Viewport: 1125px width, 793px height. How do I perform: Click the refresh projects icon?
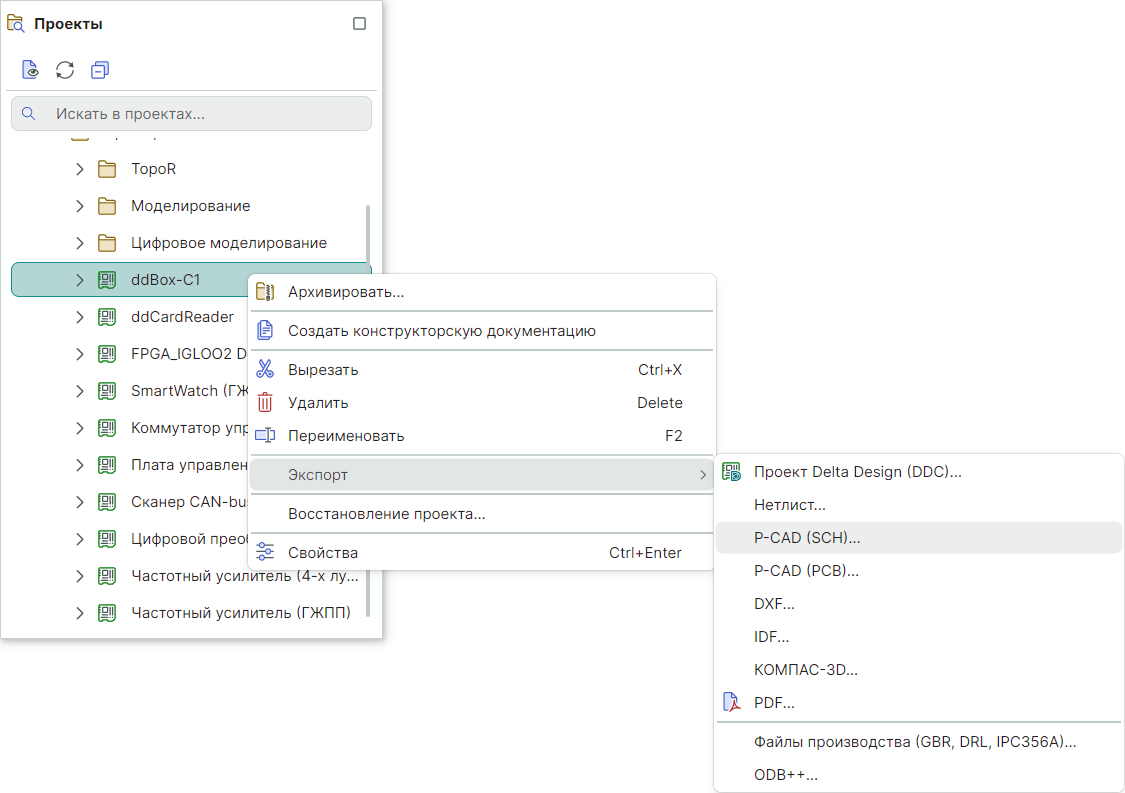click(65, 70)
